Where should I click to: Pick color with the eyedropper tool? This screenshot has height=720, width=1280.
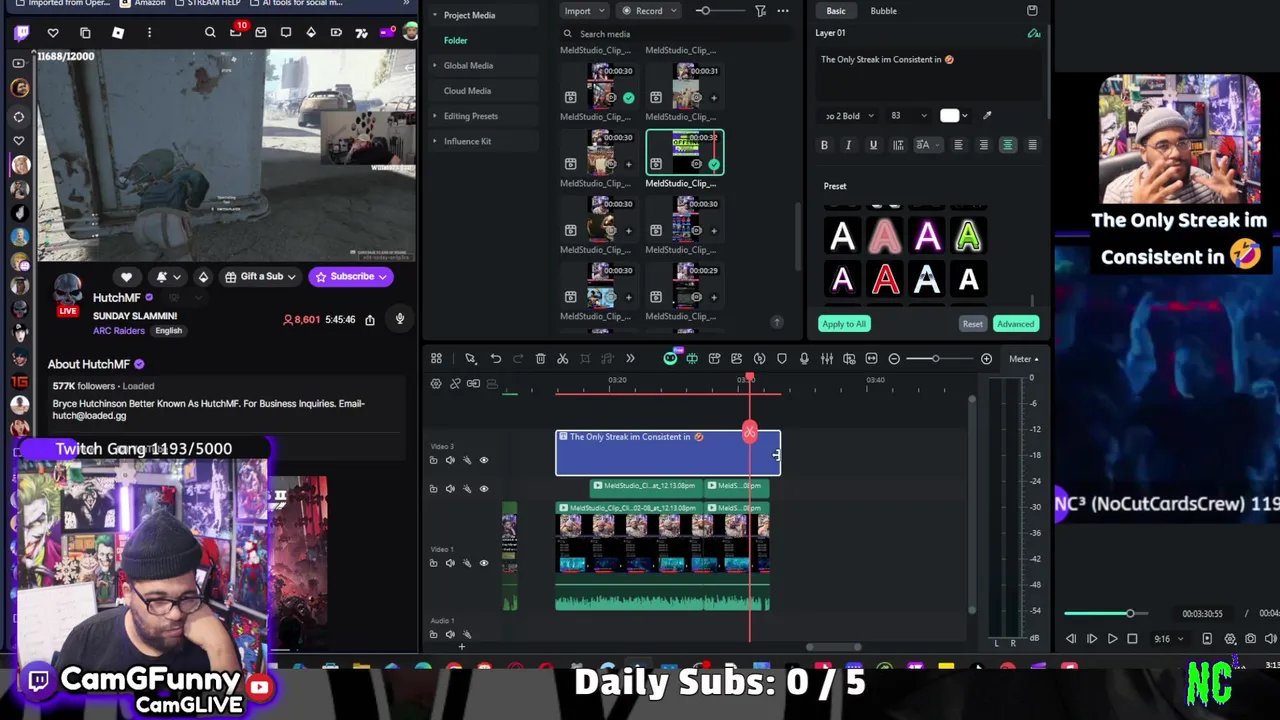(x=987, y=115)
